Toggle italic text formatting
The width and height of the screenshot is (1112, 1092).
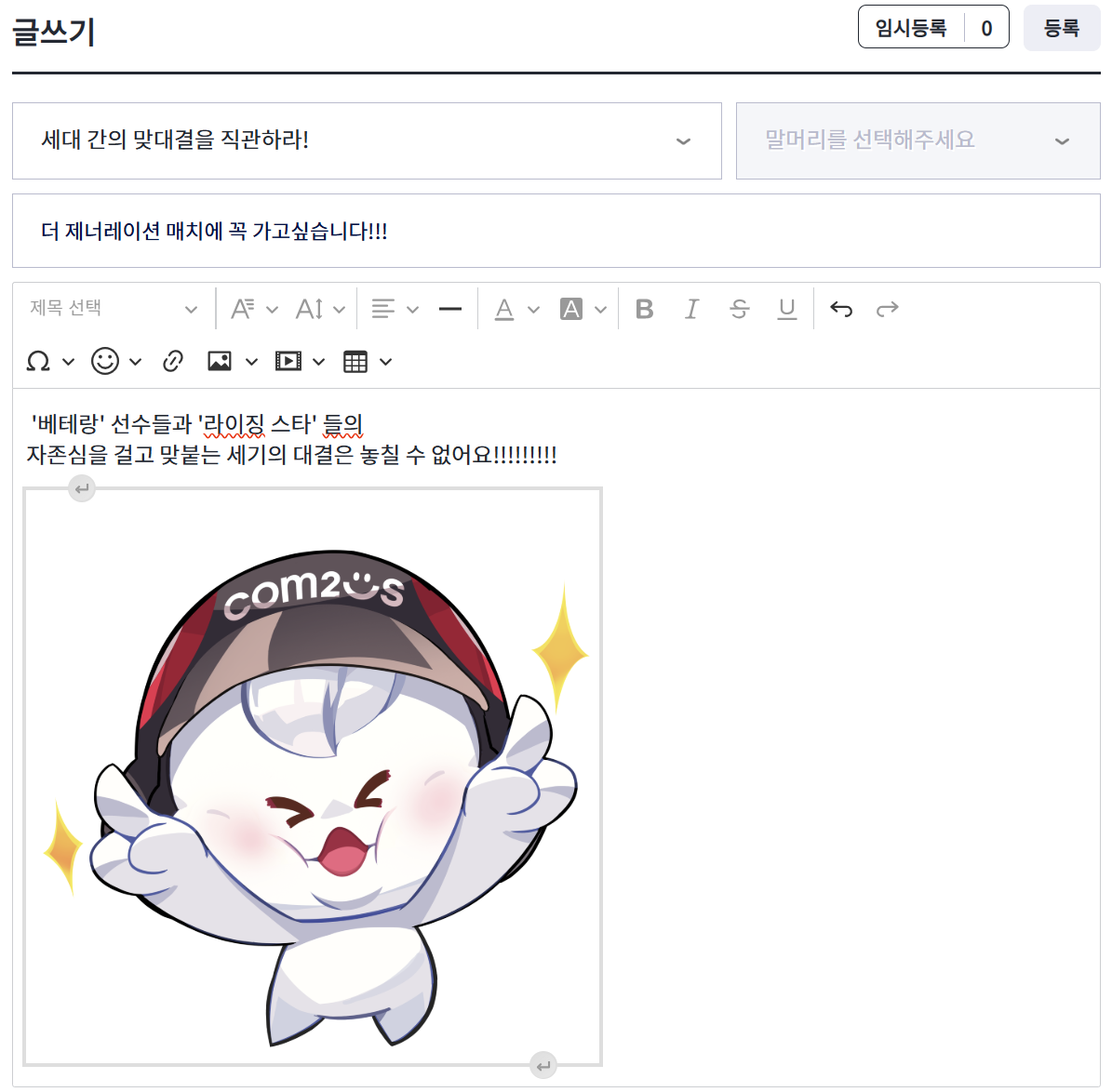point(691,309)
